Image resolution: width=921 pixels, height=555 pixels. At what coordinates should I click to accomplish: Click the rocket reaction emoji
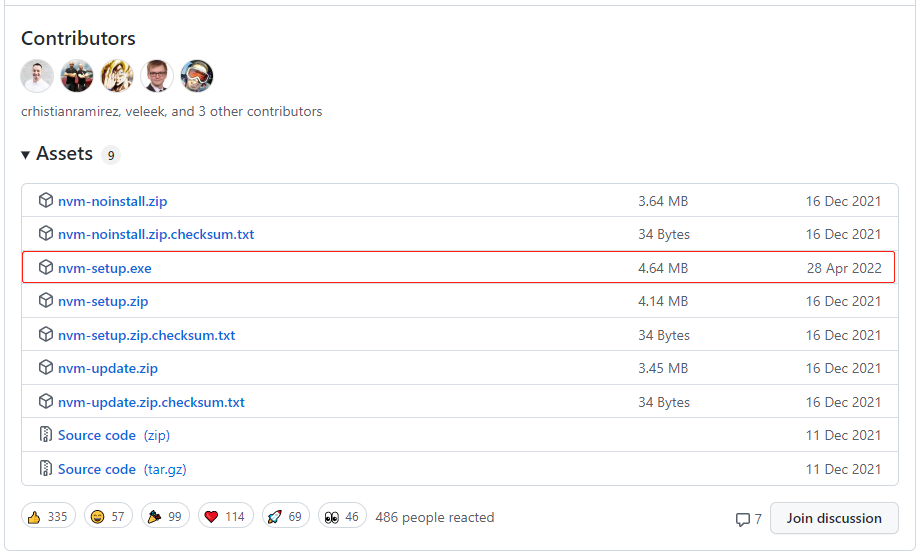click(274, 517)
